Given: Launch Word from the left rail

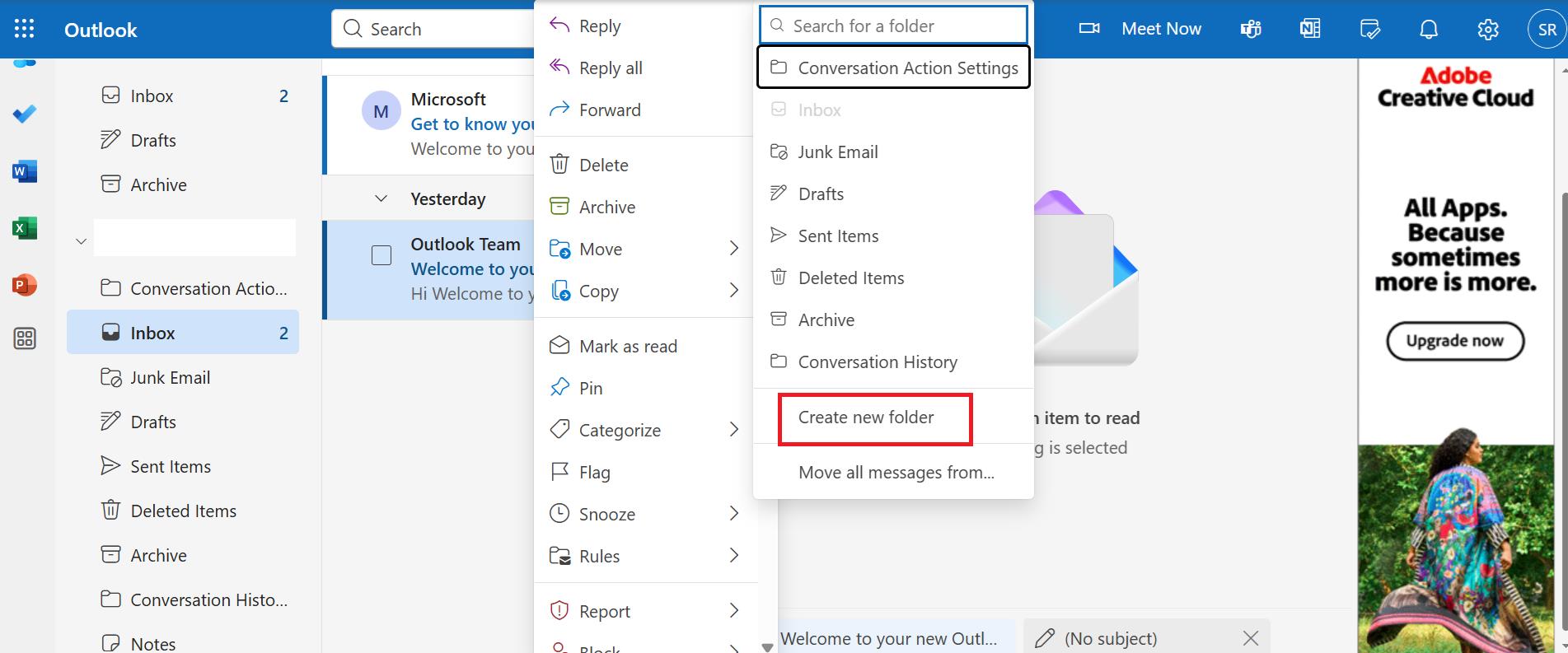Looking at the screenshot, I should tap(25, 171).
